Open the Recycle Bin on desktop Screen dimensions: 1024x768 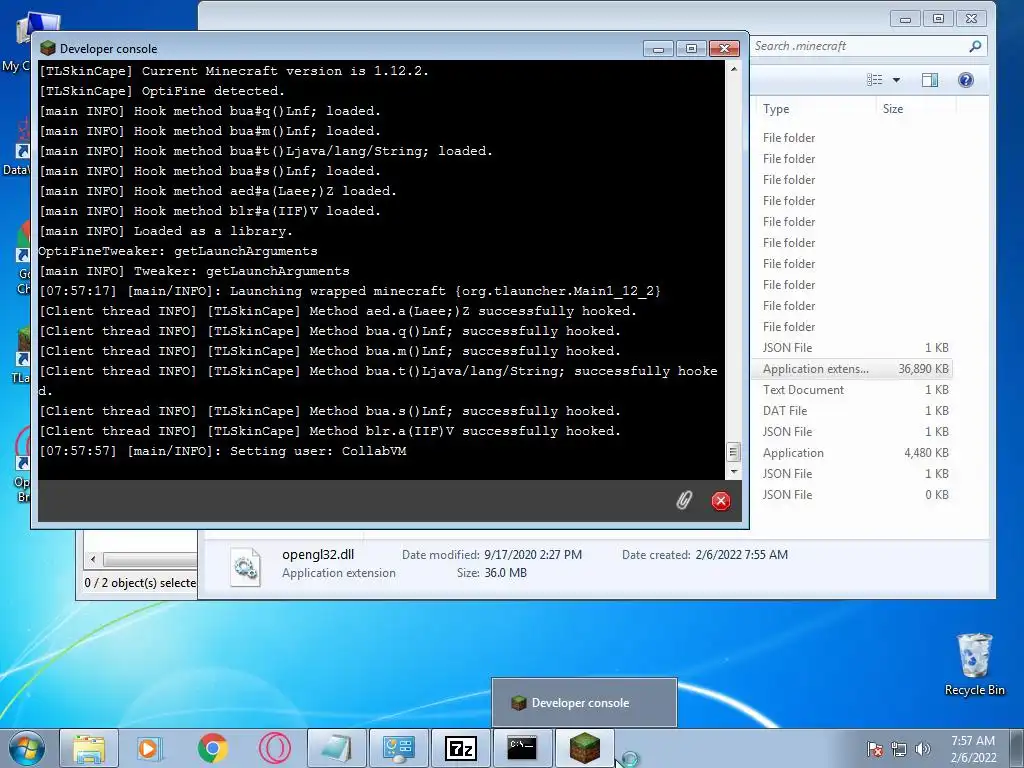click(974, 664)
